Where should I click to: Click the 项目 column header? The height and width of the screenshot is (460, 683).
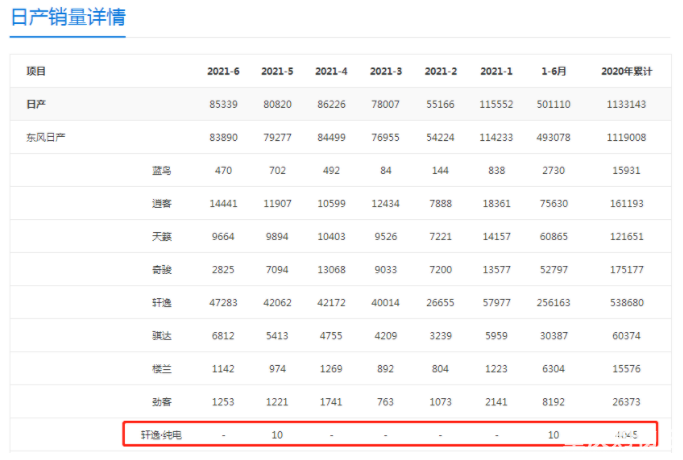(x=36, y=71)
